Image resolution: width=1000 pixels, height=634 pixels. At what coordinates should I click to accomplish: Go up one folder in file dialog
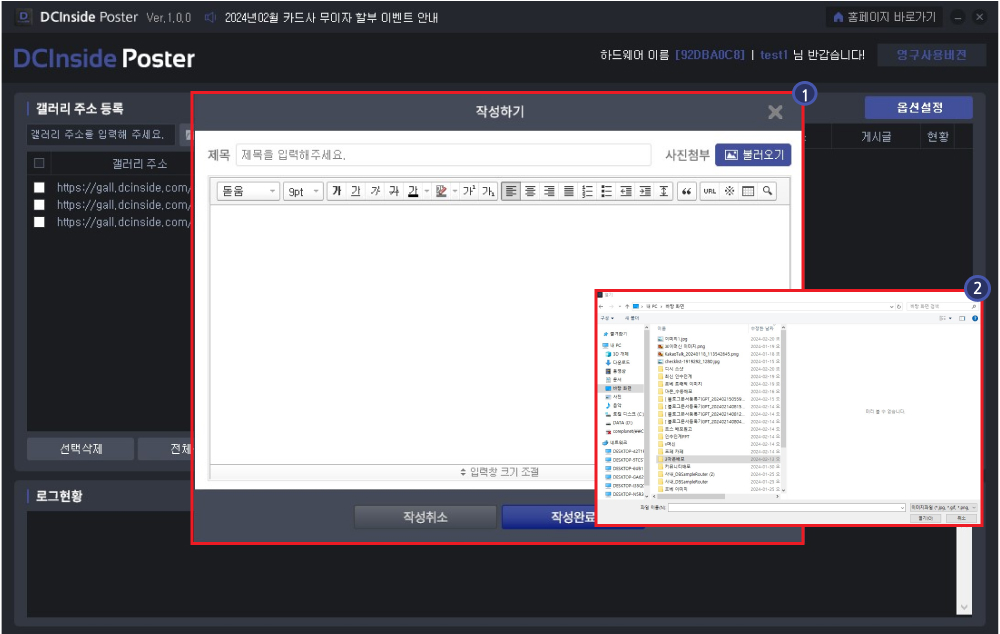click(x=627, y=306)
